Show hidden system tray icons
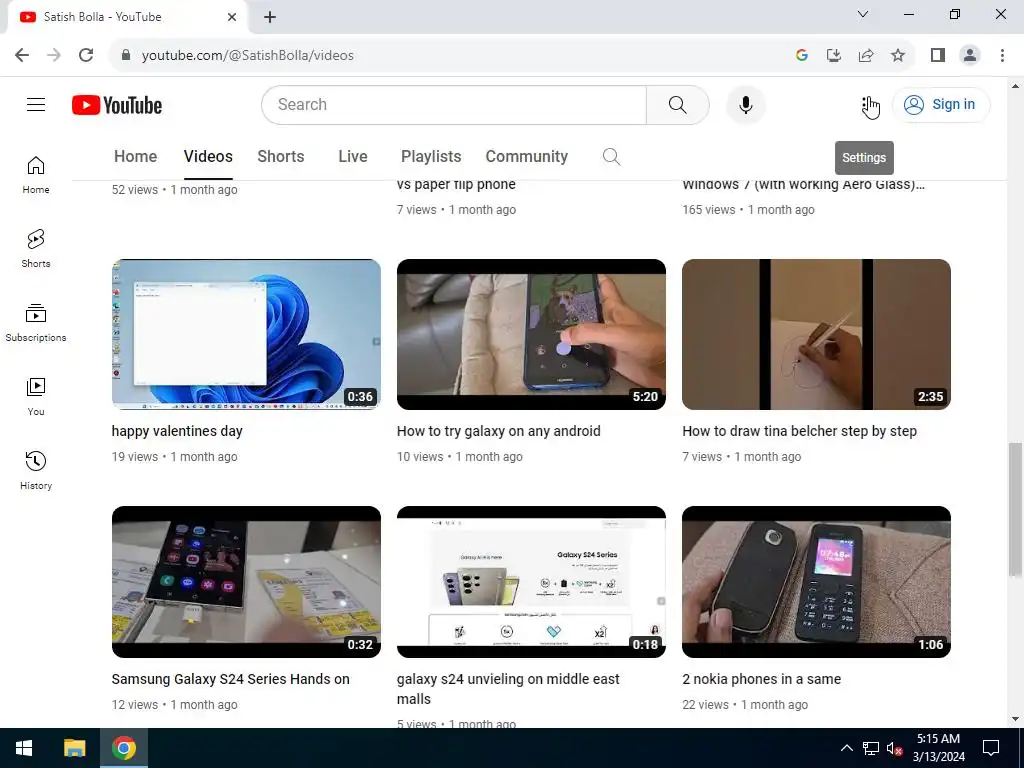Image resolution: width=1024 pixels, height=768 pixels. (x=846, y=748)
